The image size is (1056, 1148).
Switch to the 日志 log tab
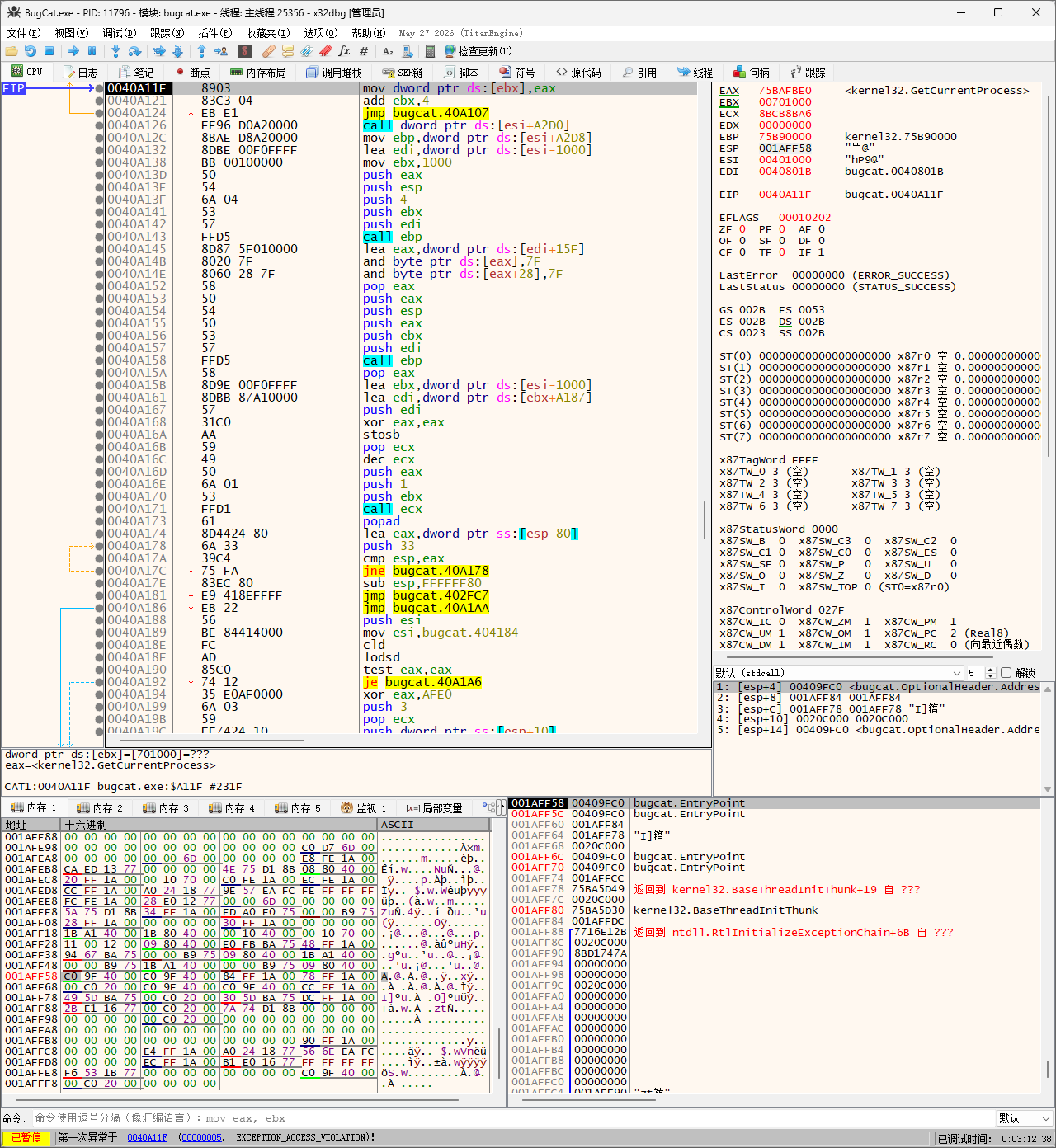81,73
